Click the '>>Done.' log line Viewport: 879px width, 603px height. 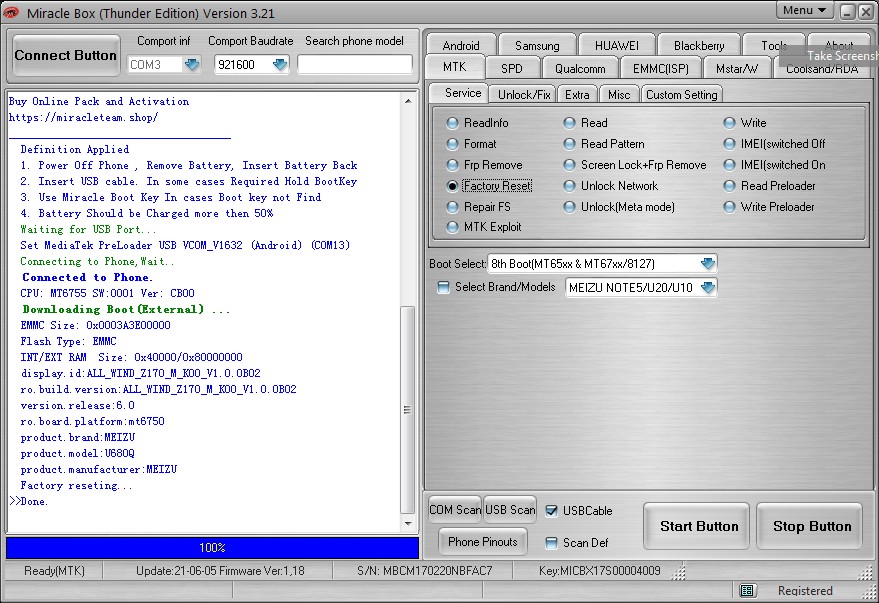point(29,502)
